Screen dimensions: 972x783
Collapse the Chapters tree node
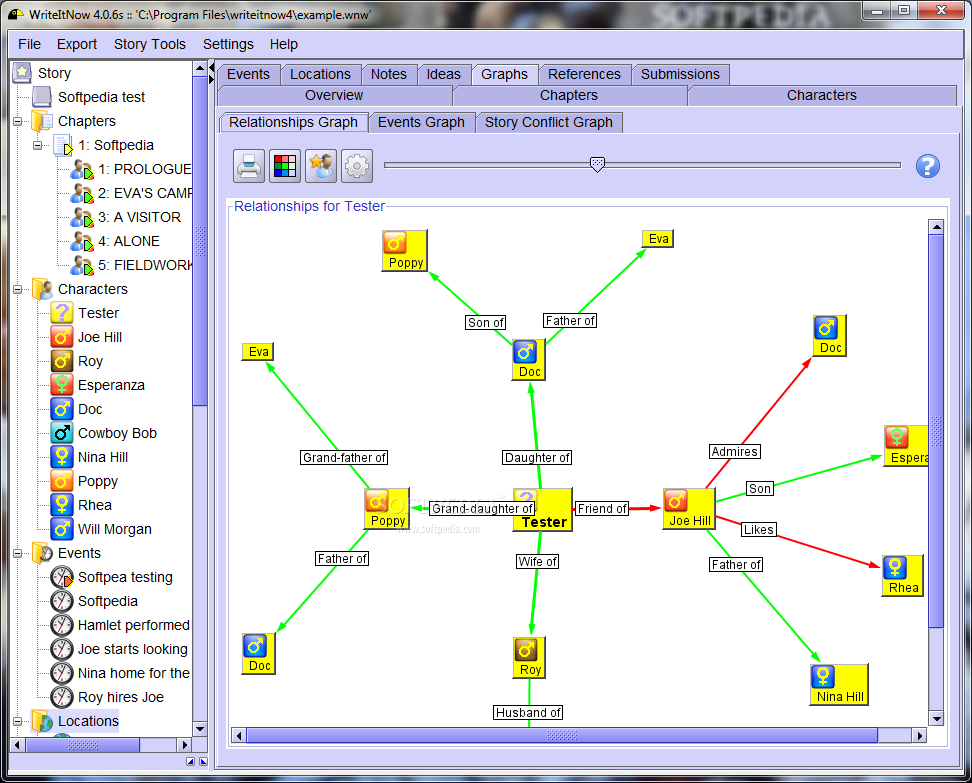[x=17, y=122]
